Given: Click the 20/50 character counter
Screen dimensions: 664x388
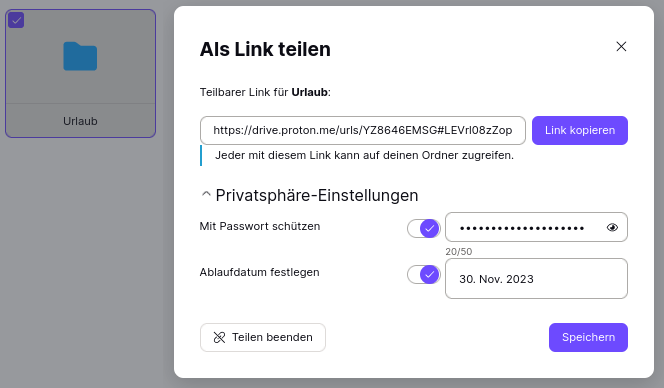Looking at the screenshot, I should pyautogui.click(x=459, y=251).
